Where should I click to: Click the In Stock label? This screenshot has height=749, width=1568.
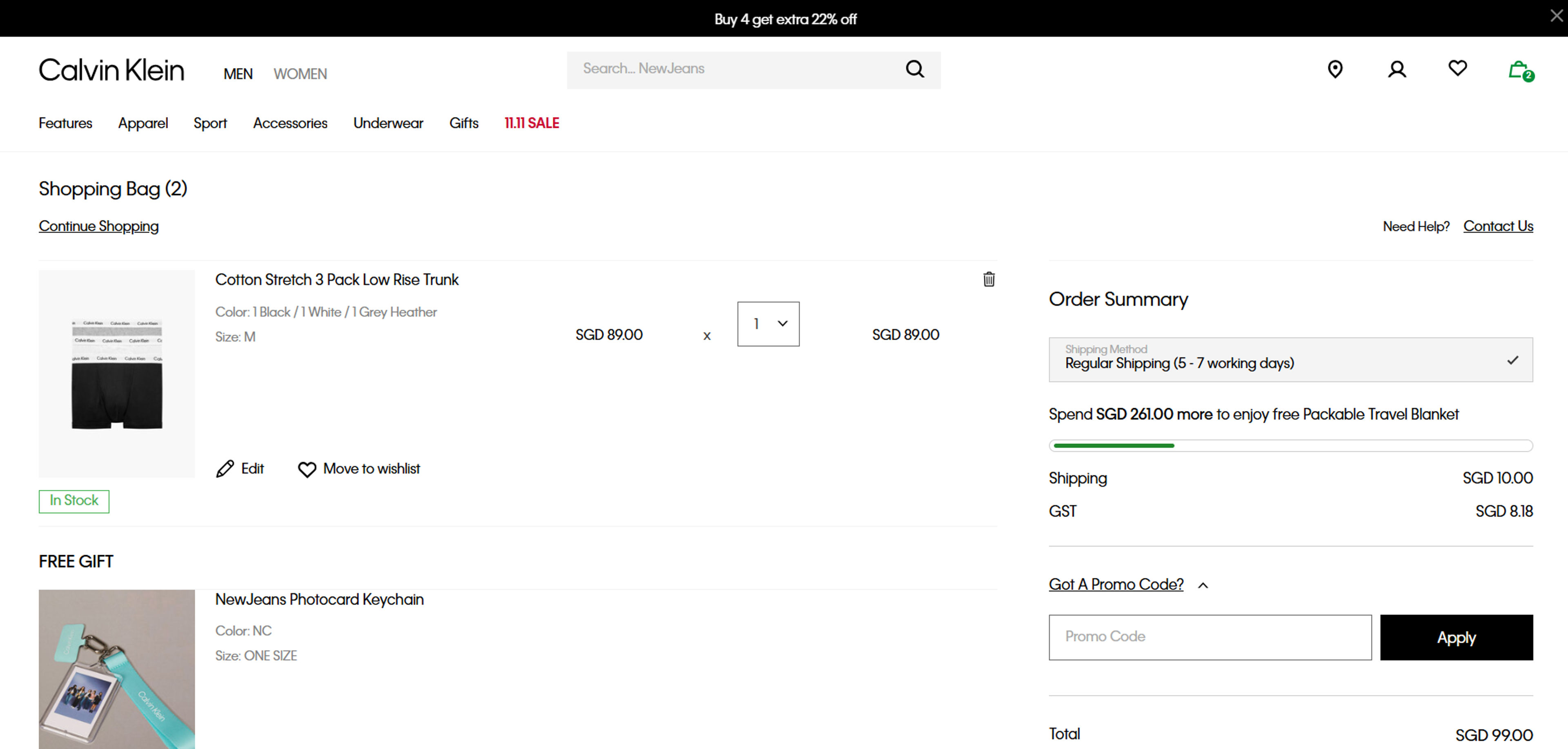point(73,501)
